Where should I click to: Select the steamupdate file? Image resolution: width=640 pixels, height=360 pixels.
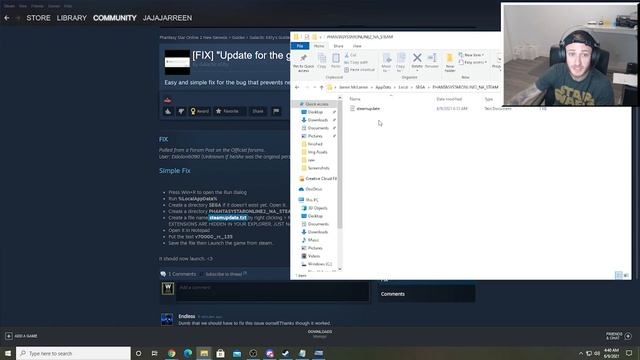click(368, 109)
